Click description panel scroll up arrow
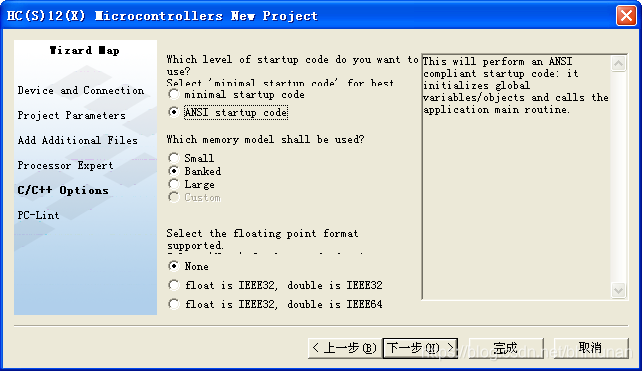 tap(618, 63)
